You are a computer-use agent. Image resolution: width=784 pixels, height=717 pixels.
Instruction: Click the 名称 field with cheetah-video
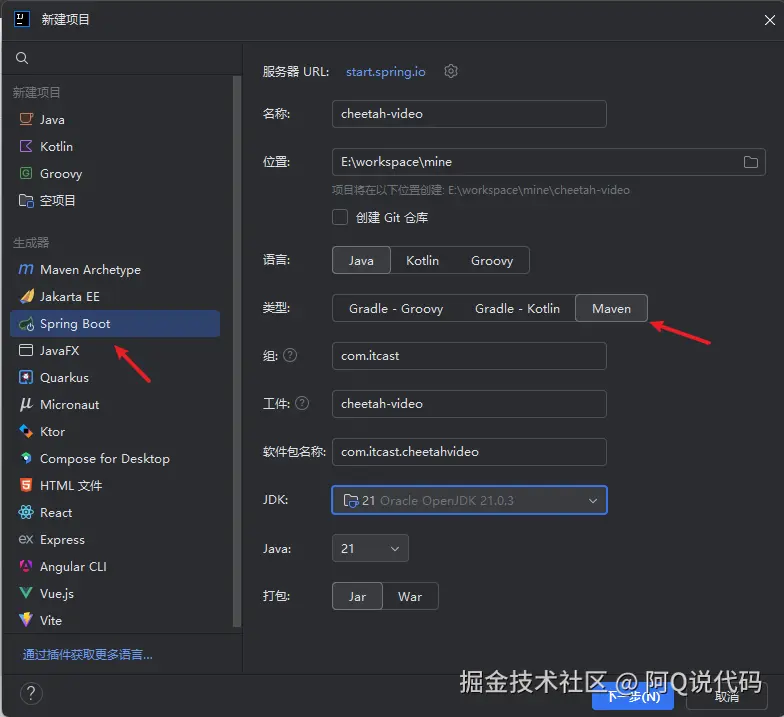point(469,114)
